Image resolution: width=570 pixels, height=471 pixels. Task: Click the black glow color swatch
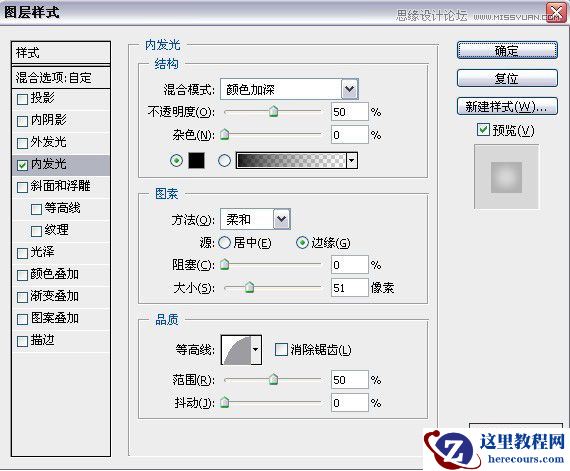point(196,160)
